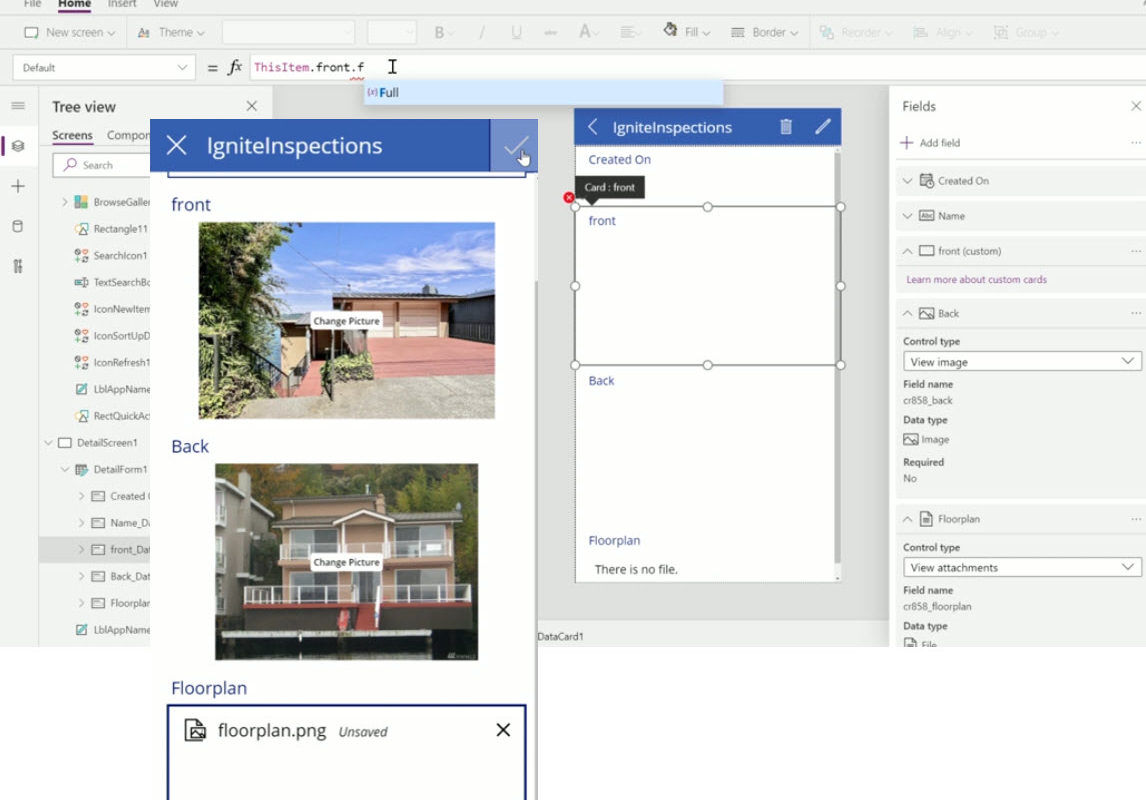Viewport: 1146px width, 800px height.
Task: Click the floorplan.png file name
Action: pyautogui.click(x=272, y=730)
